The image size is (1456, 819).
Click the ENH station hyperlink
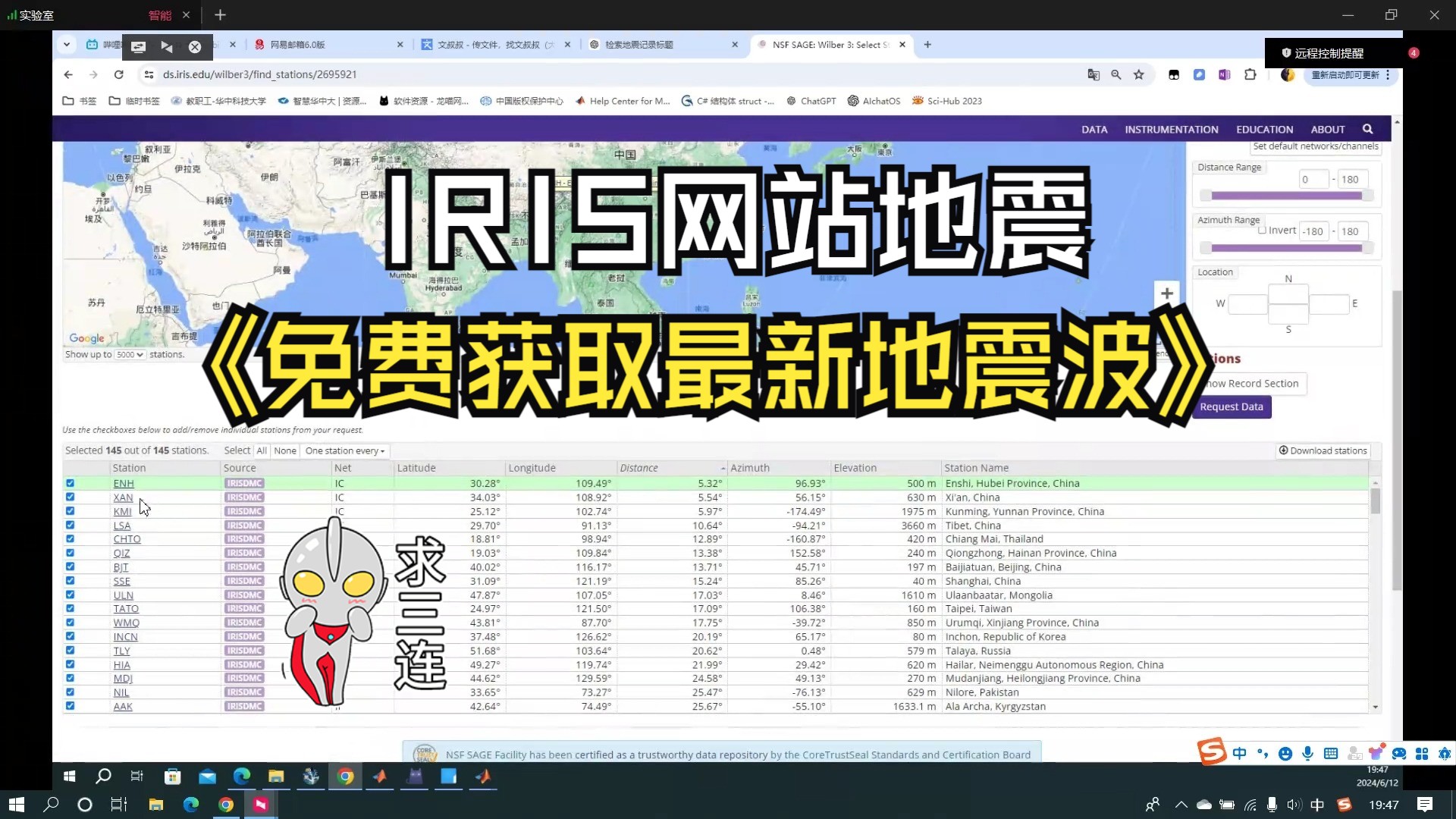123,483
